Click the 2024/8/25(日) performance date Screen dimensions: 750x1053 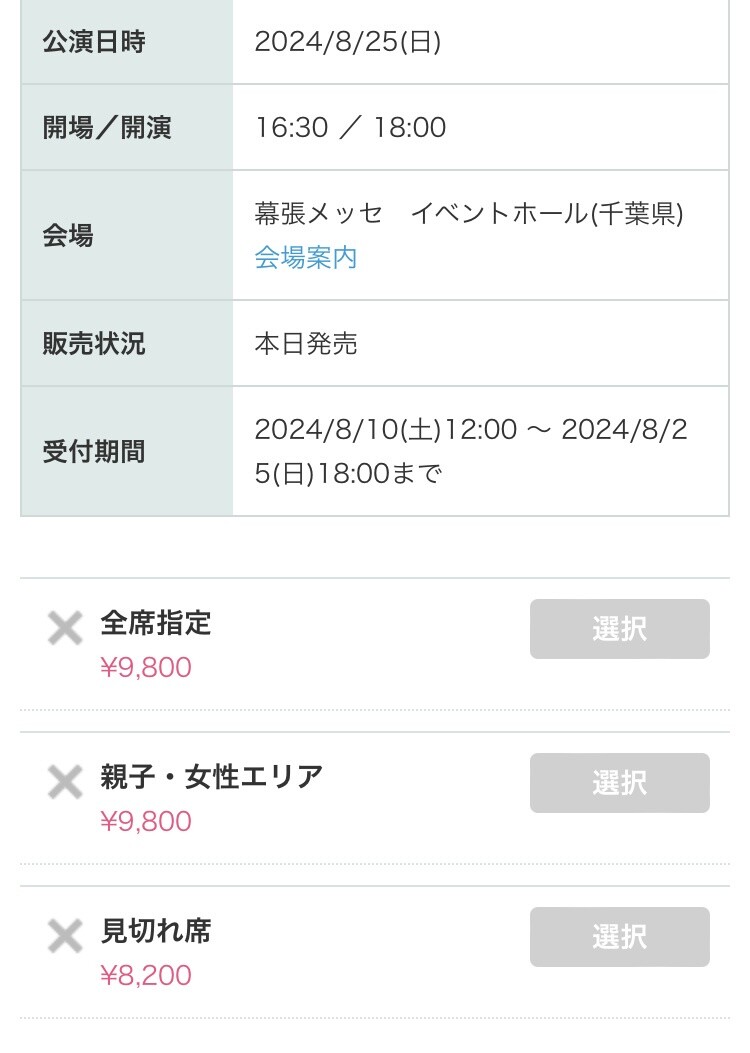[x=348, y=42]
